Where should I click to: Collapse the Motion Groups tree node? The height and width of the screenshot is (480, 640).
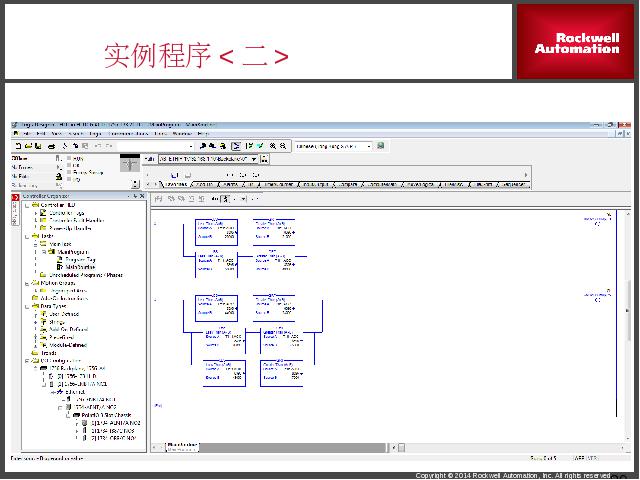tap(27, 283)
